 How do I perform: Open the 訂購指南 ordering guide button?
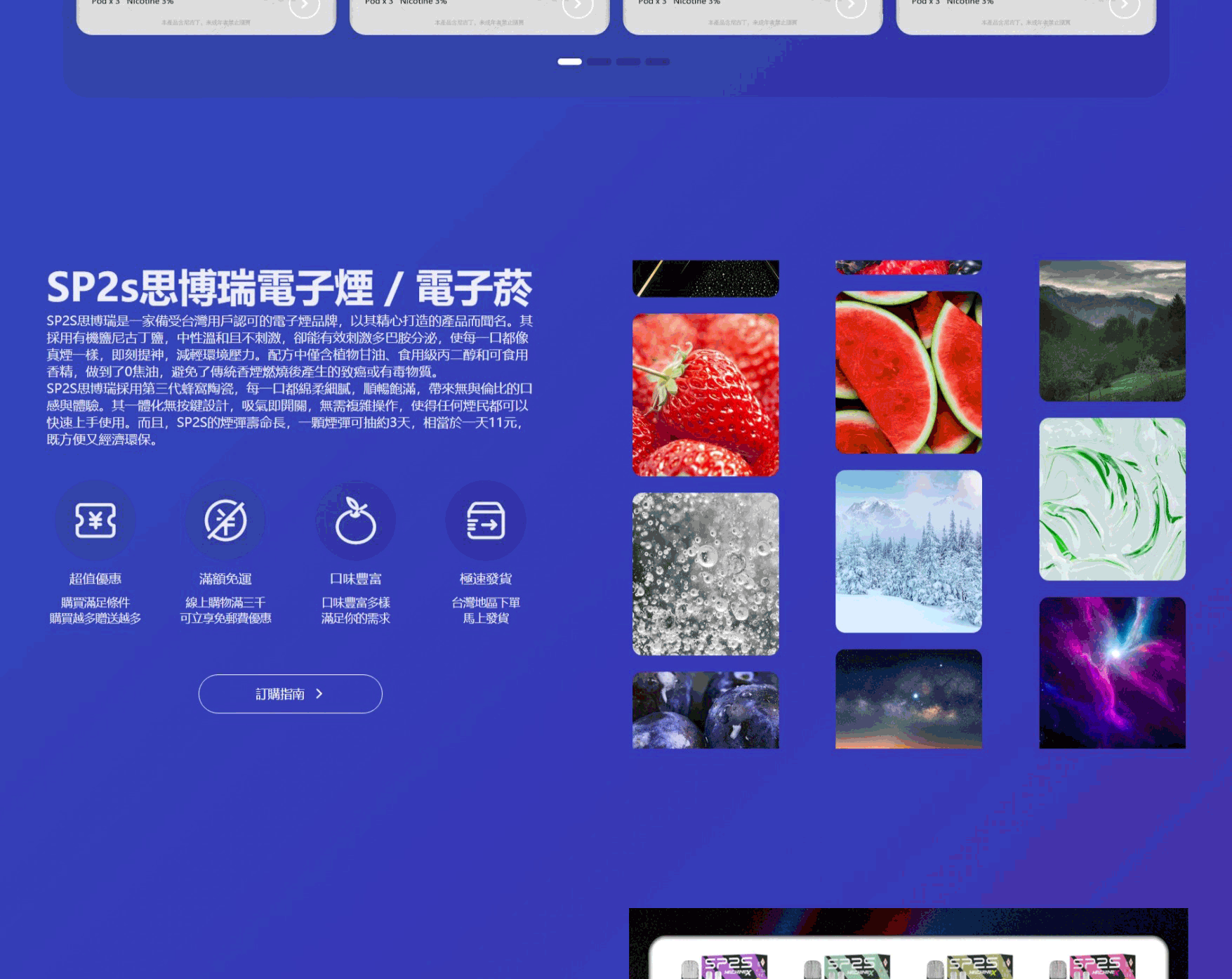click(291, 694)
